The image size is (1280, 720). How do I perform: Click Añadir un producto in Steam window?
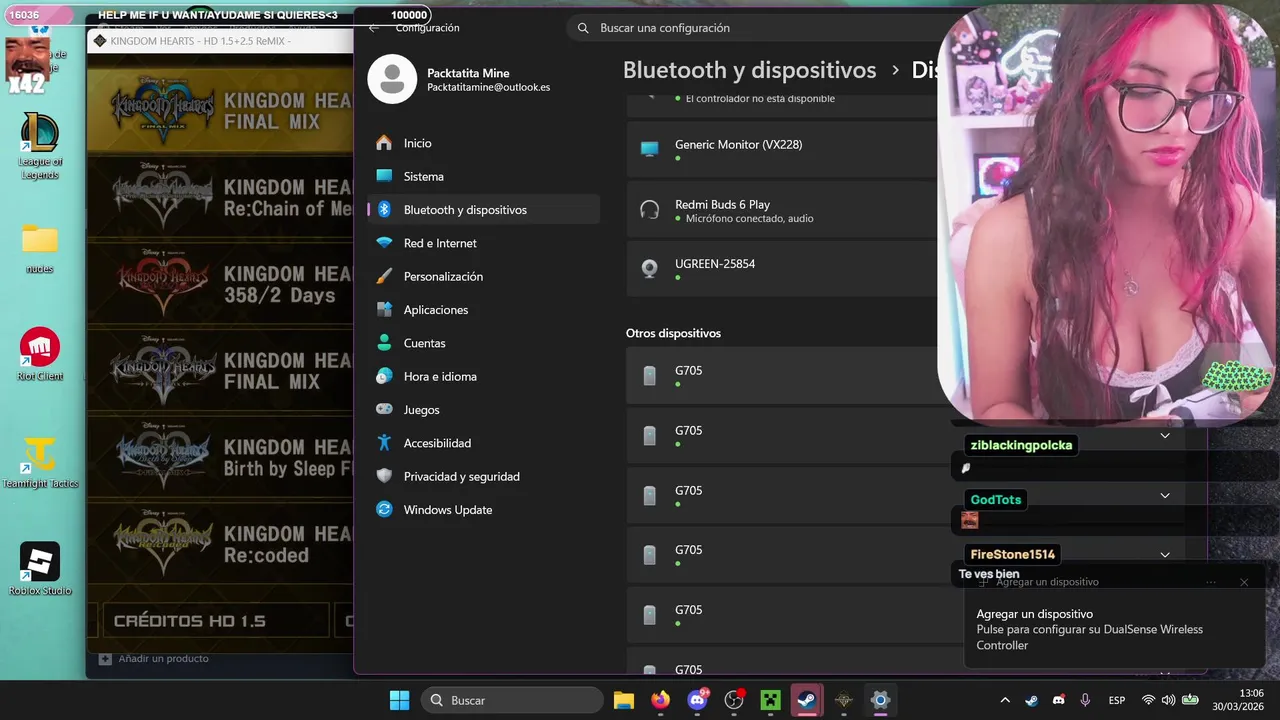[x=154, y=658]
